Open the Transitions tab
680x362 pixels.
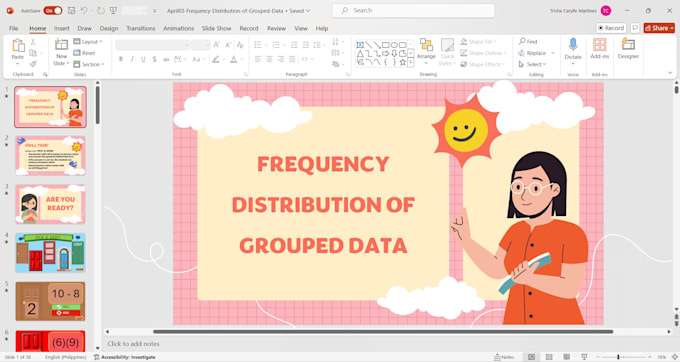click(x=141, y=28)
